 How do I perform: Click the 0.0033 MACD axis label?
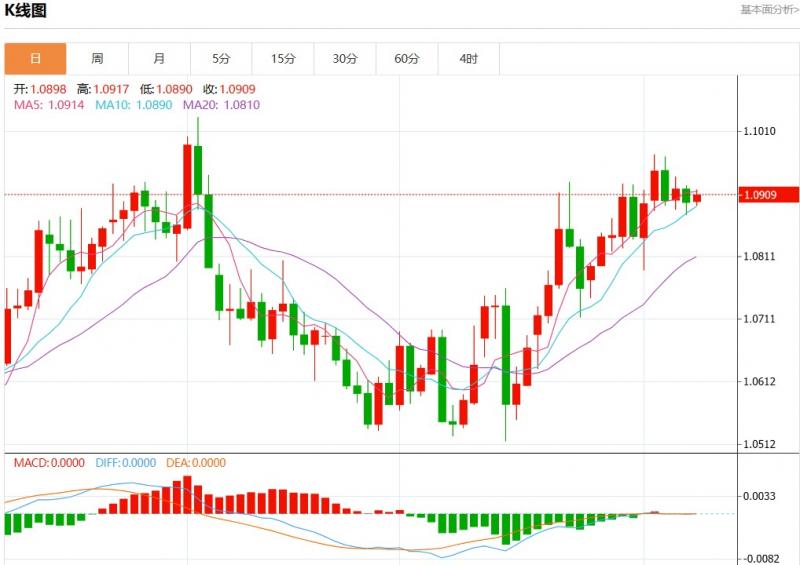pos(759,496)
